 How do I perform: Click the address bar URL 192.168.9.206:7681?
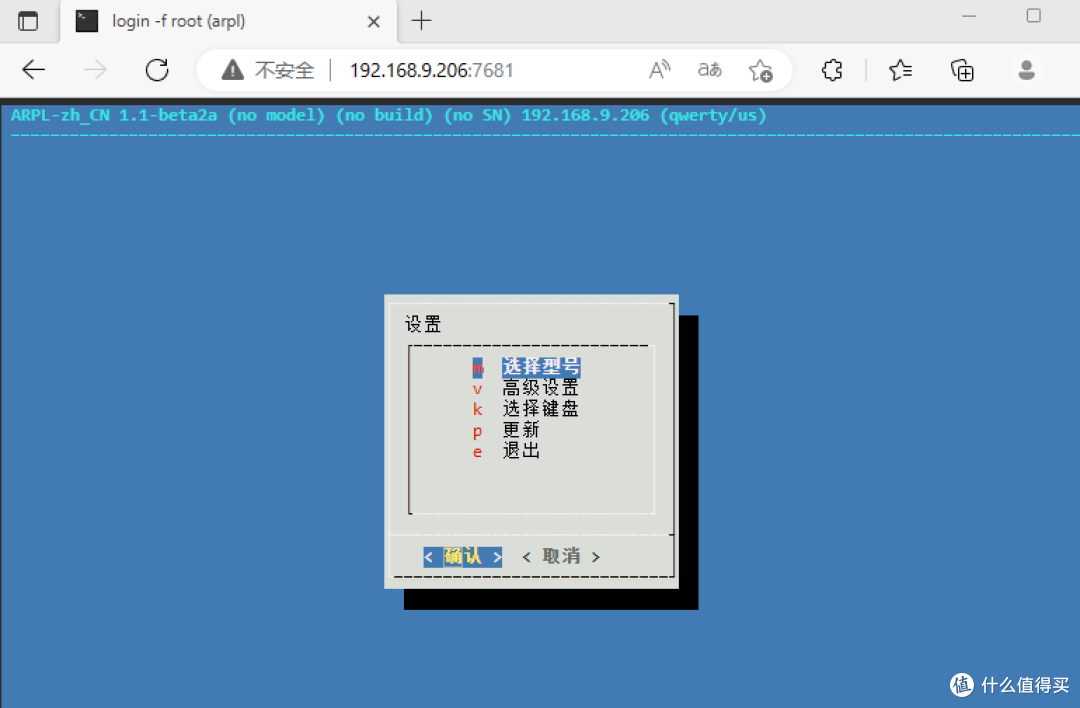pyautogui.click(x=432, y=70)
